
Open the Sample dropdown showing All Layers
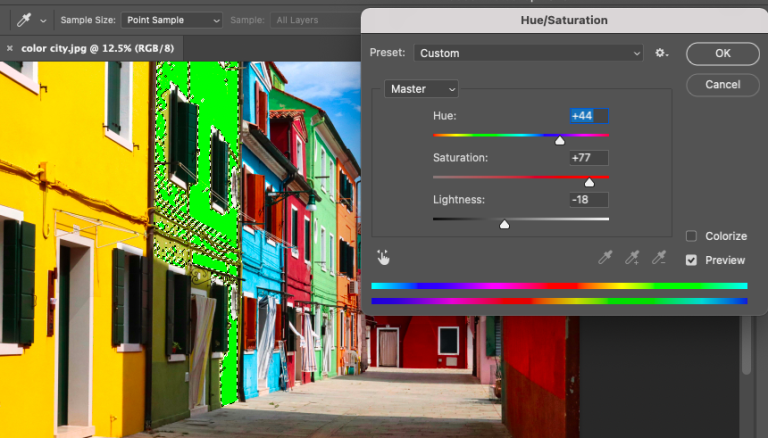pyautogui.click(x=318, y=20)
